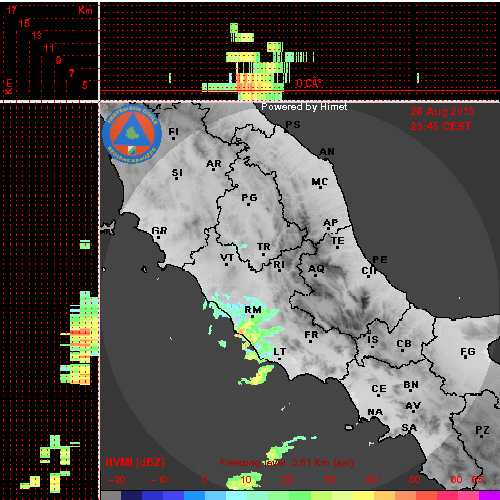The image size is (500, 500).
Task: Click the PZ province label
Action: (482, 430)
